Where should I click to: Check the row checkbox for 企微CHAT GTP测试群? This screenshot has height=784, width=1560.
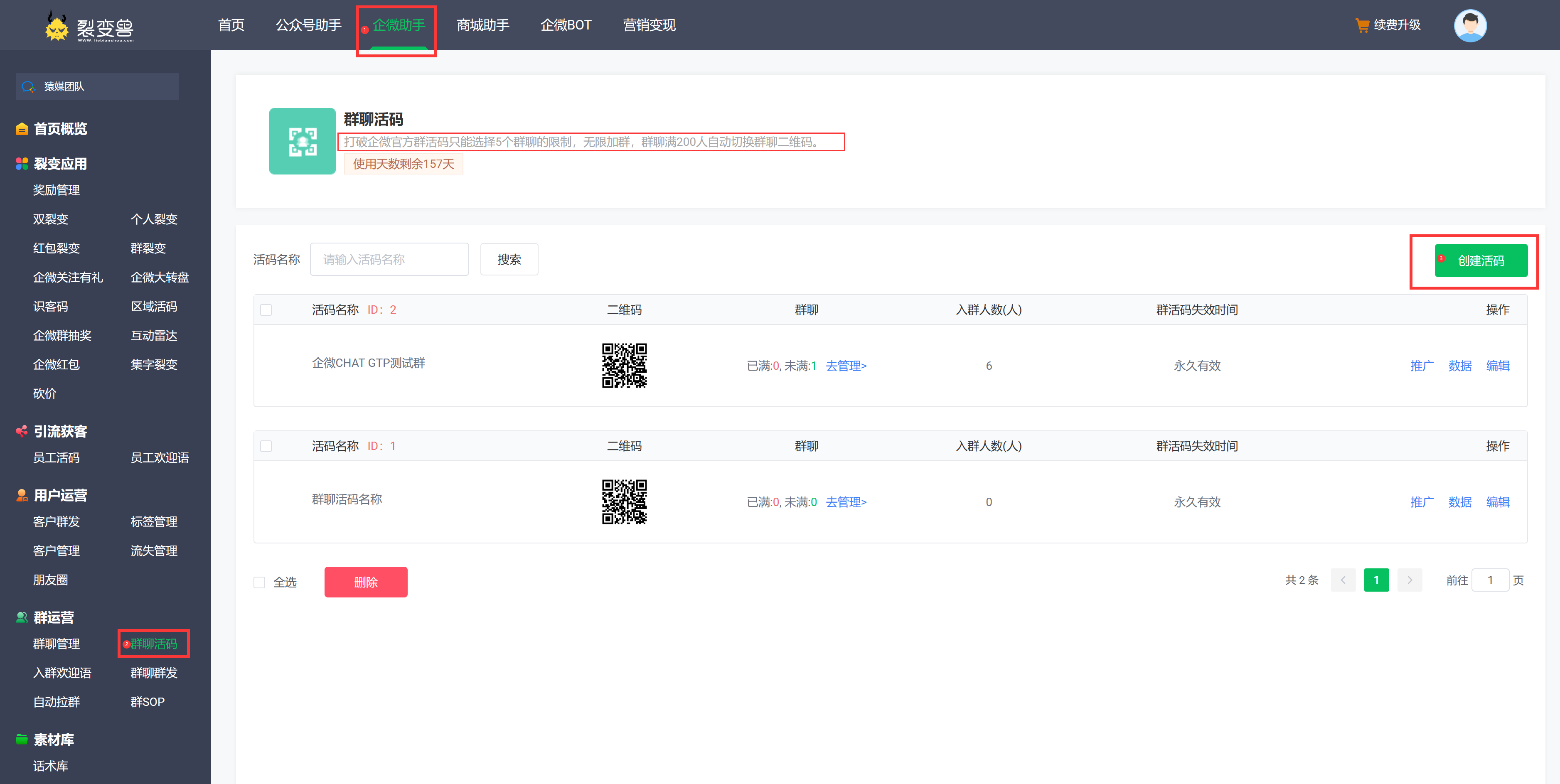point(266,310)
